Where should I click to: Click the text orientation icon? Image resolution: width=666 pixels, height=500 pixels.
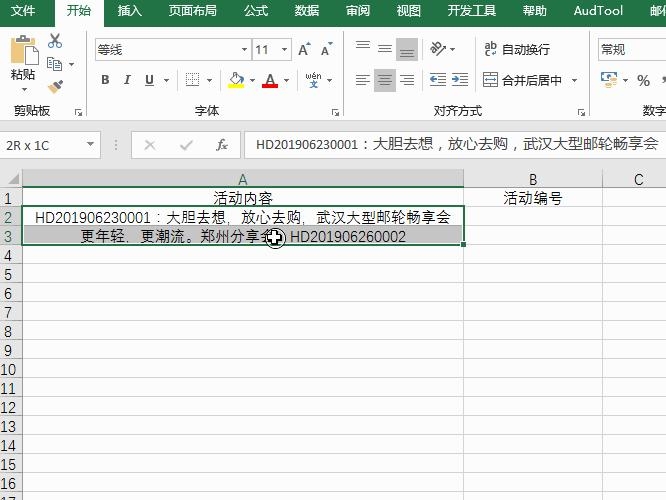click(x=438, y=49)
